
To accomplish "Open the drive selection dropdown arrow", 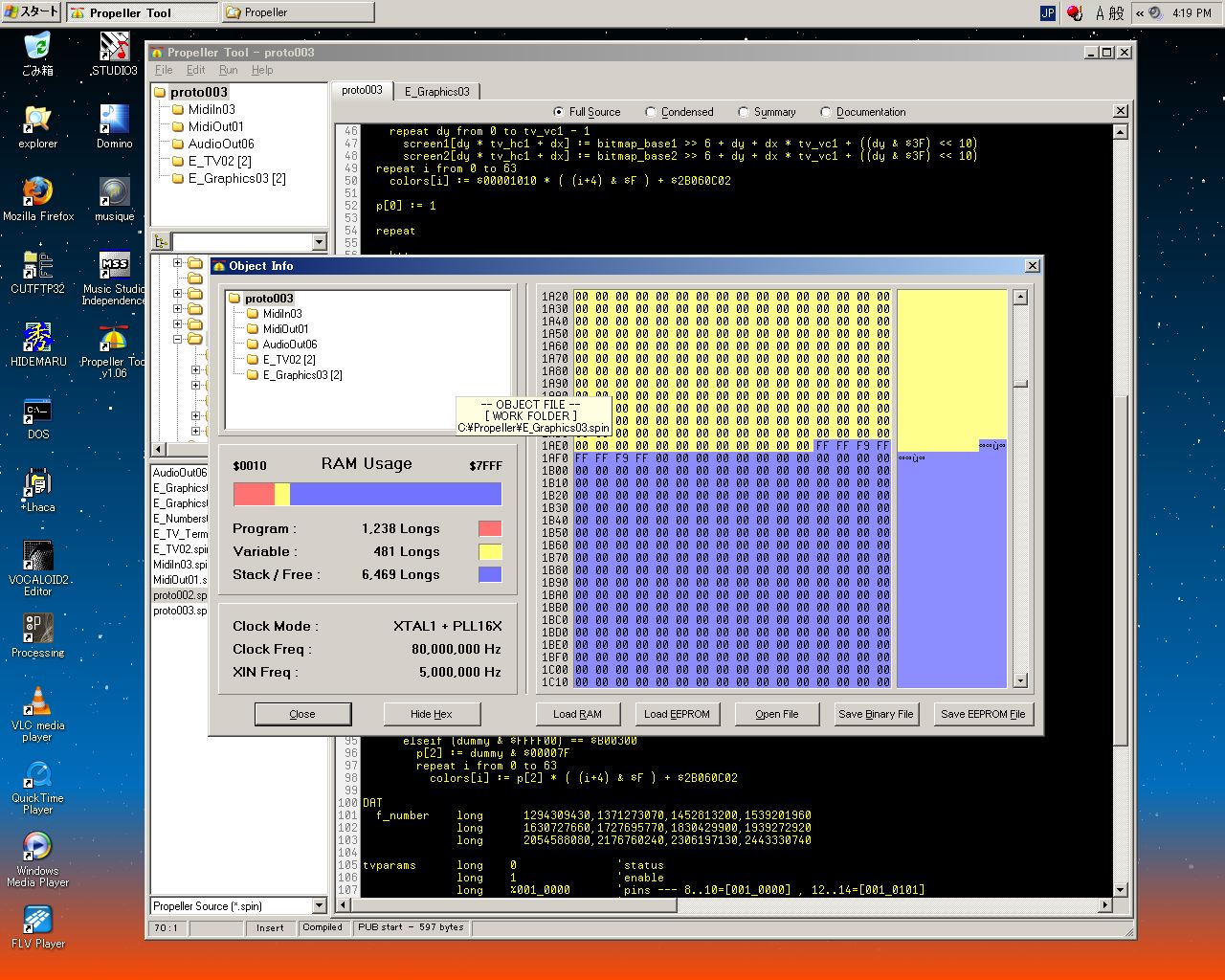I will pos(320,242).
